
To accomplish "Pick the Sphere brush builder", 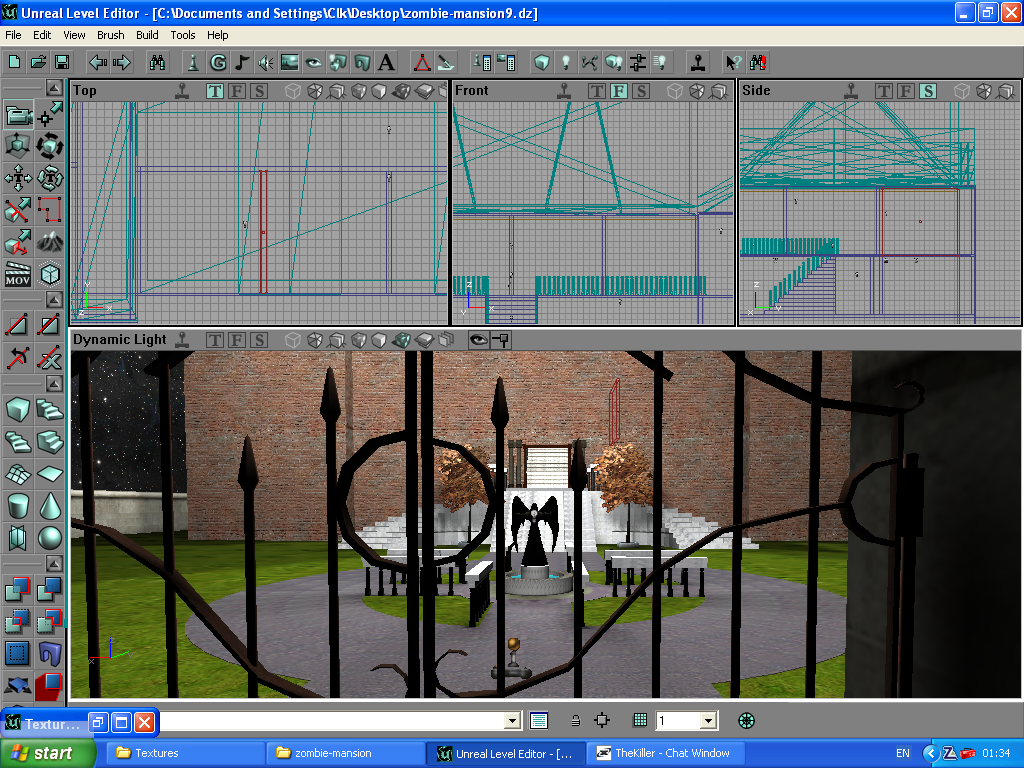I will click(x=49, y=539).
